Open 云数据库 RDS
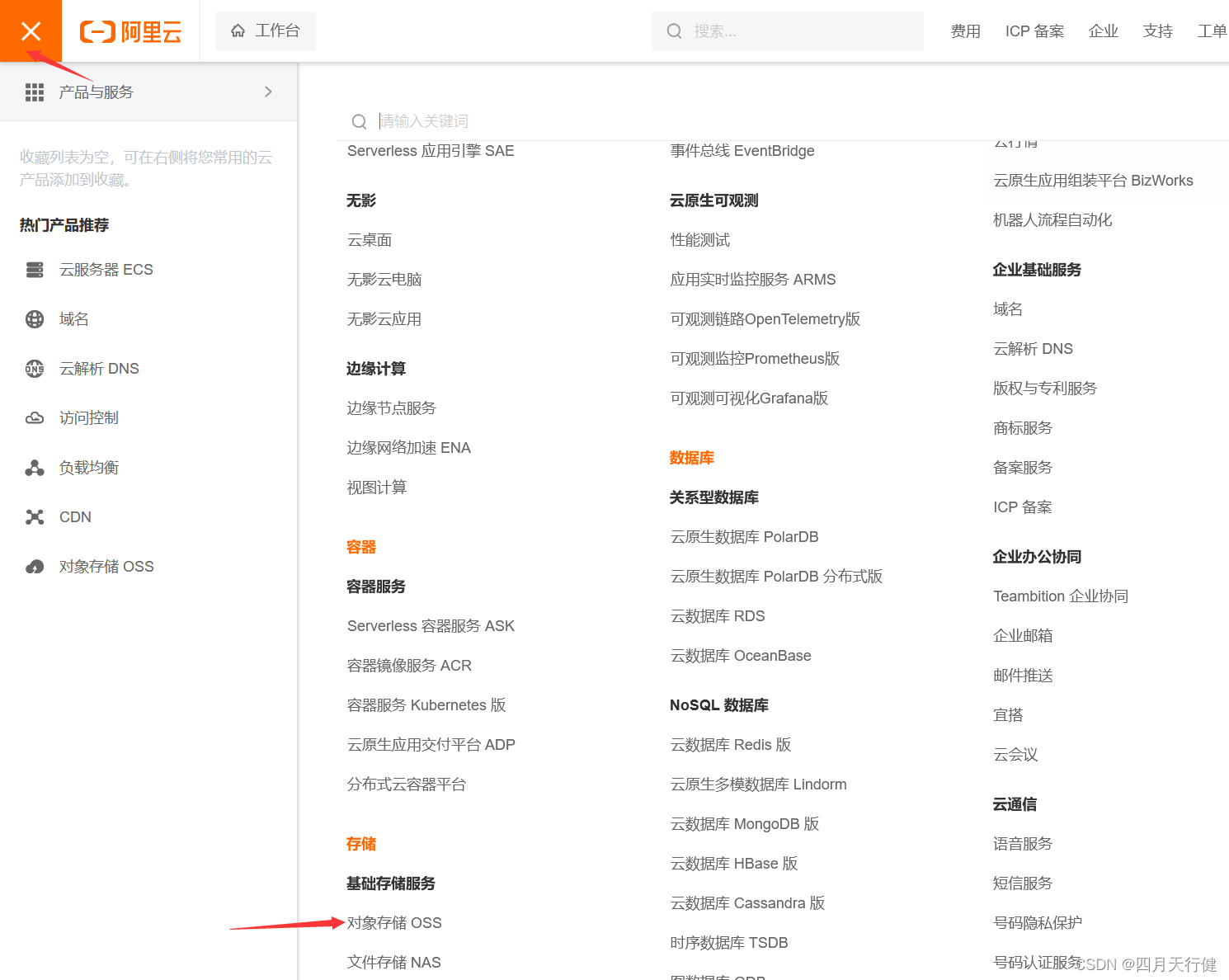This screenshot has height=980, width=1229. [718, 616]
